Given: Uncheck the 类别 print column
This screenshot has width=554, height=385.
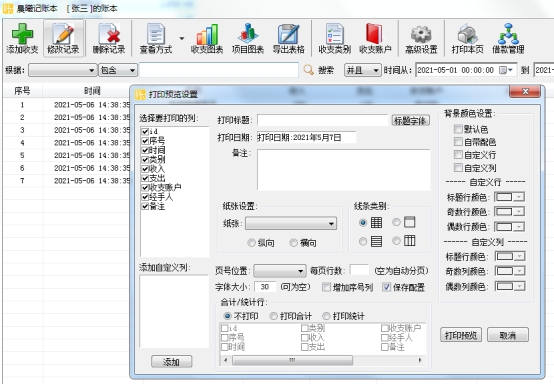Looking at the screenshot, I should pyautogui.click(x=145, y=159).
